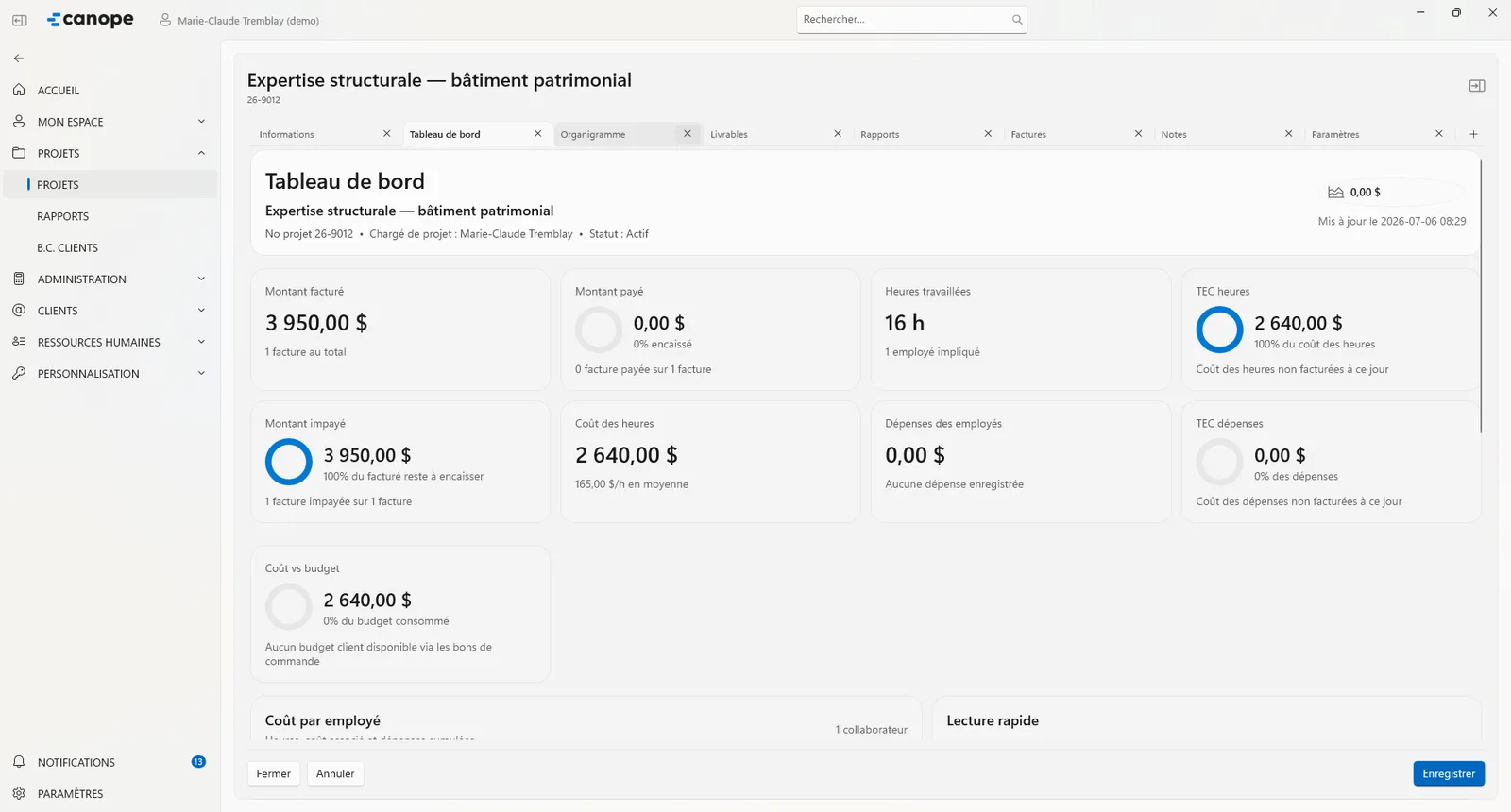
Task: Collapse the Projets menu chevron
Action: click(x=201, y=153)
